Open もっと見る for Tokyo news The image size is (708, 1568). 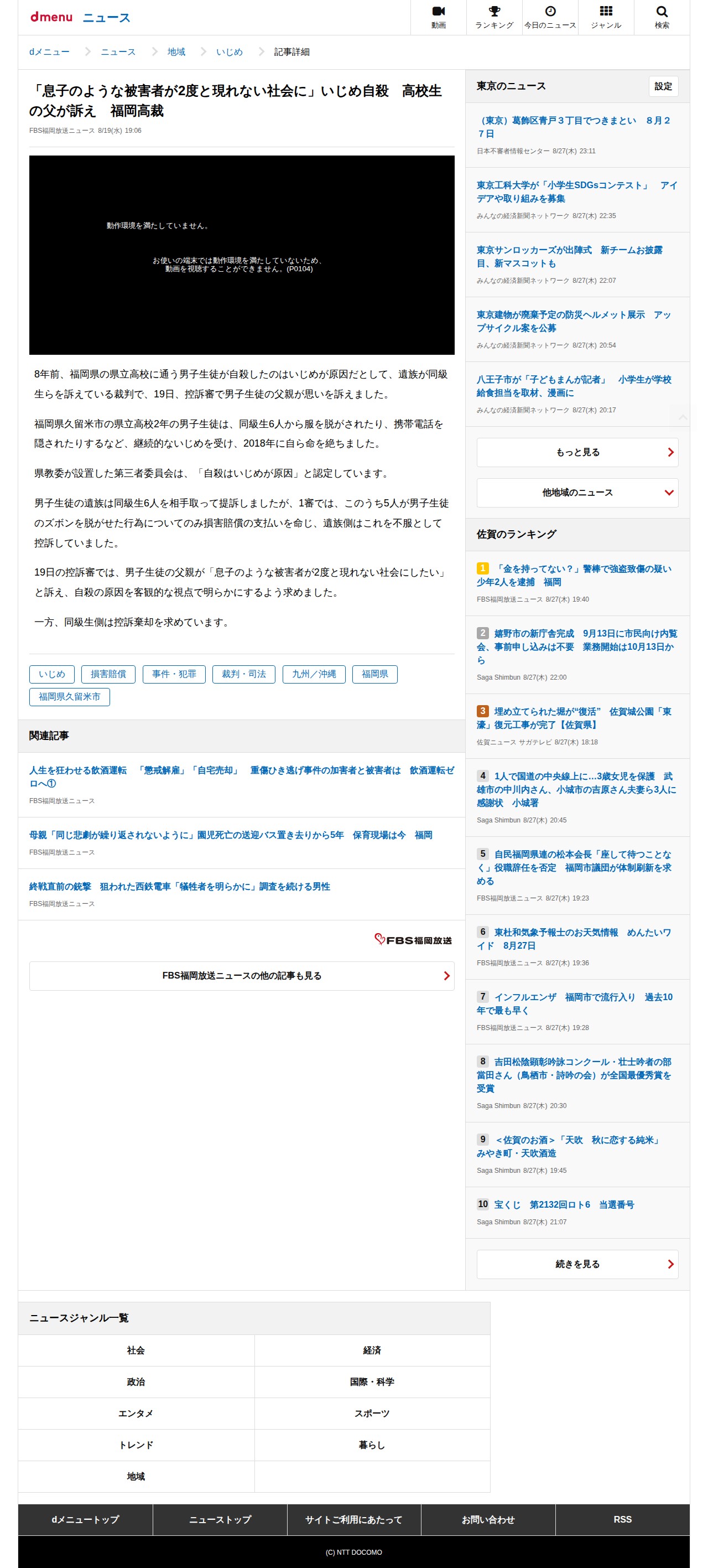pos(577,452)
